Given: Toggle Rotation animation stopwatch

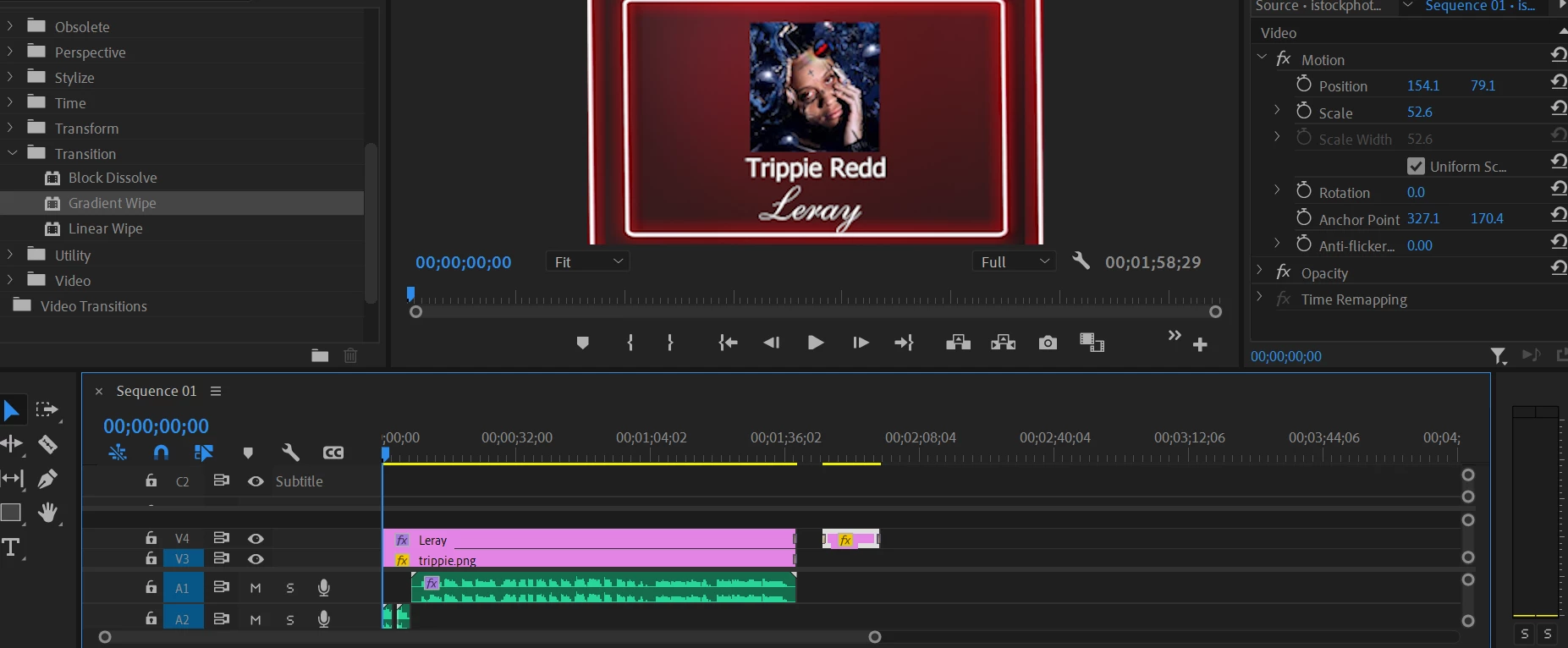Looking at the screenshot, I should pos(1304,190).
